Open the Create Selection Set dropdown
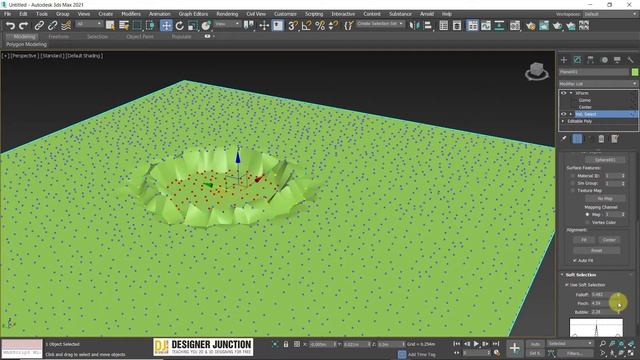This screenshot has height=360, width=640. coord(380,24)
